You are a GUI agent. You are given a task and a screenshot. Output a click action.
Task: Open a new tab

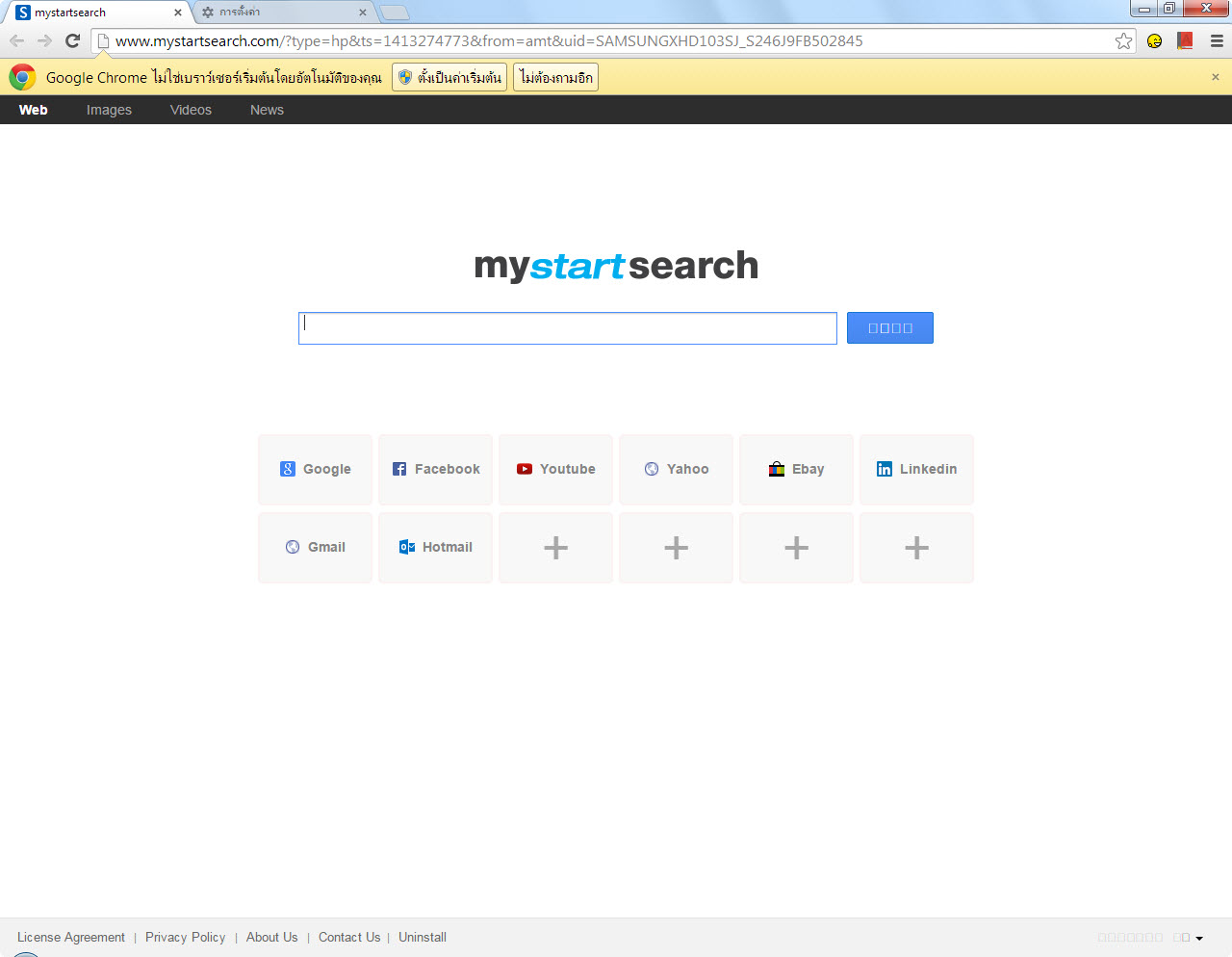[x=394, y=13]
